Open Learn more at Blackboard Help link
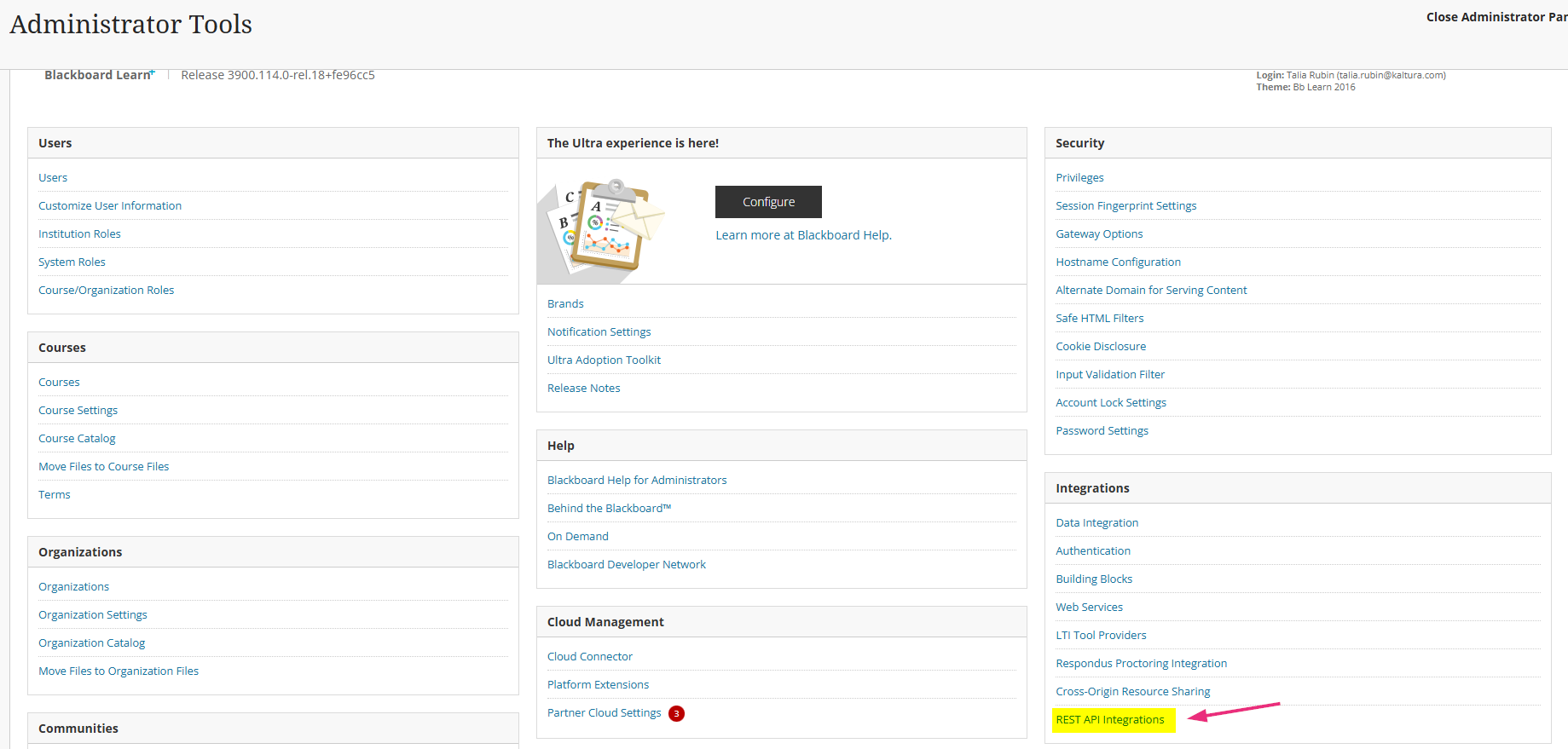 803,235
